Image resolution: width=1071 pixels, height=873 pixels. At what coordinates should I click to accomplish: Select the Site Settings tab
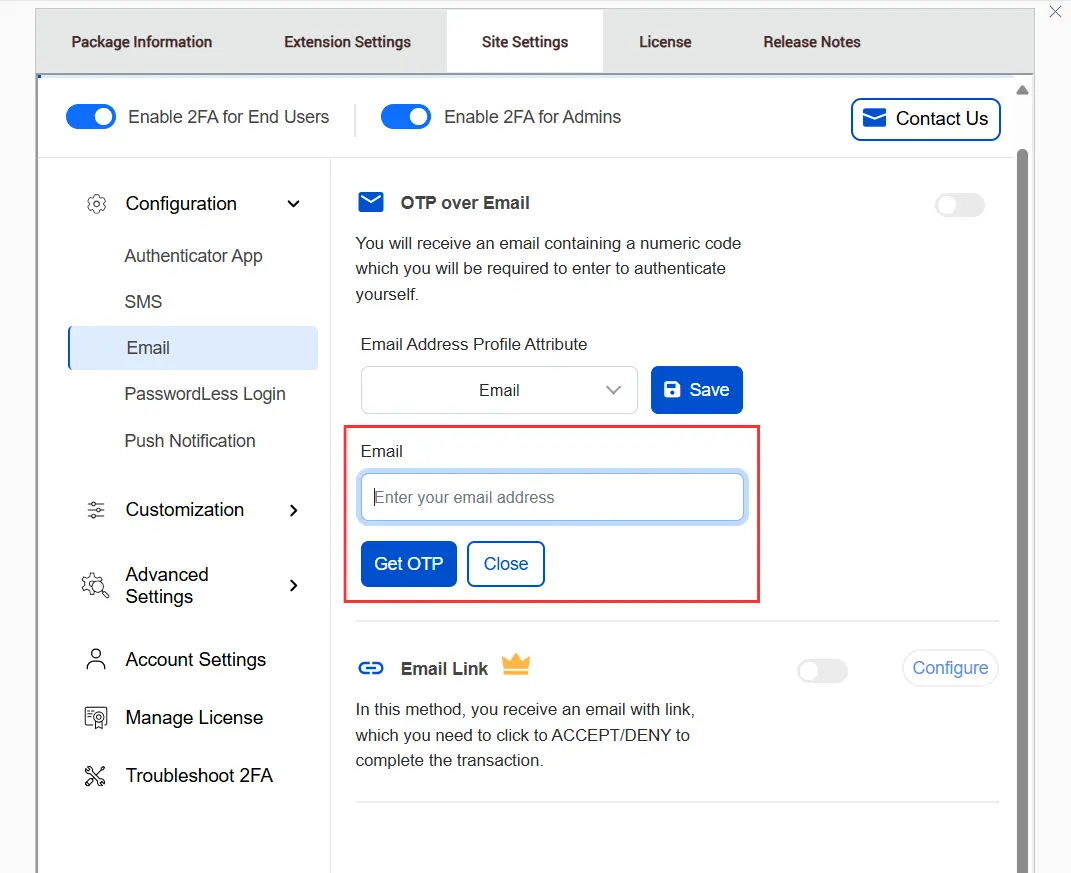525,42
